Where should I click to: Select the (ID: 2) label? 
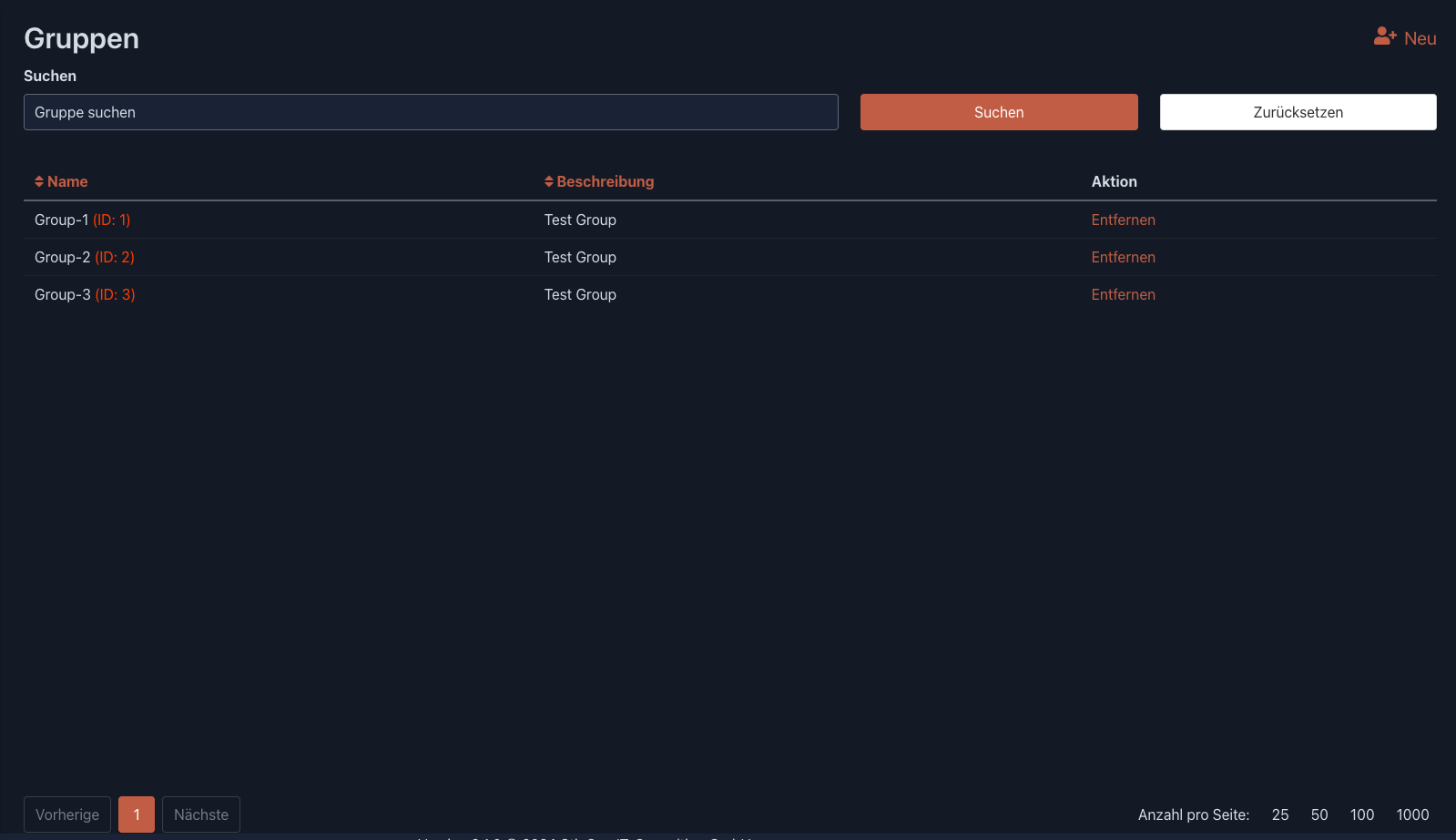[115, 257]
